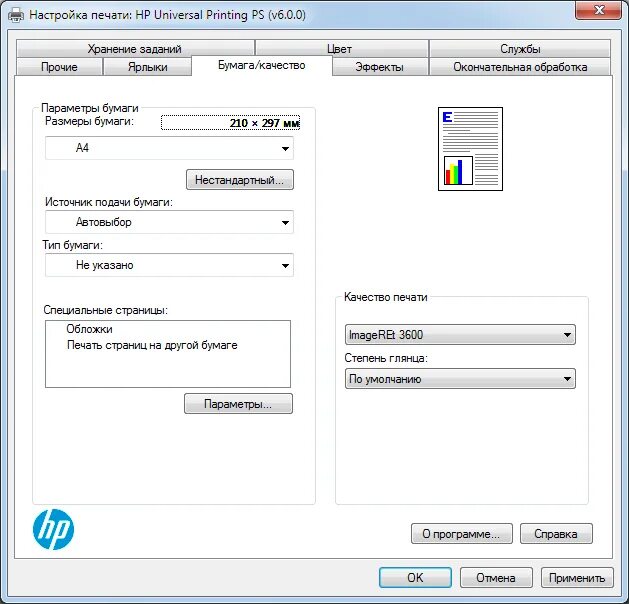Click the Параметры... button
The width and height of the screenshot is (629, 604).
(238, 403)
